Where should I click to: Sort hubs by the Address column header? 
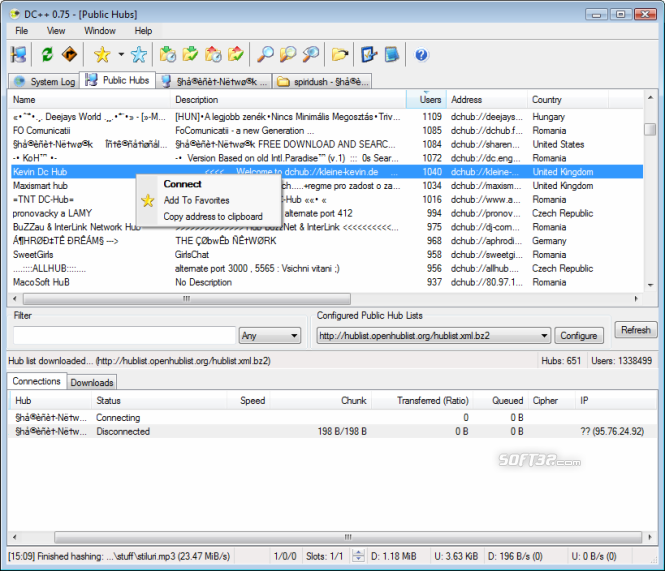point(487,100)
